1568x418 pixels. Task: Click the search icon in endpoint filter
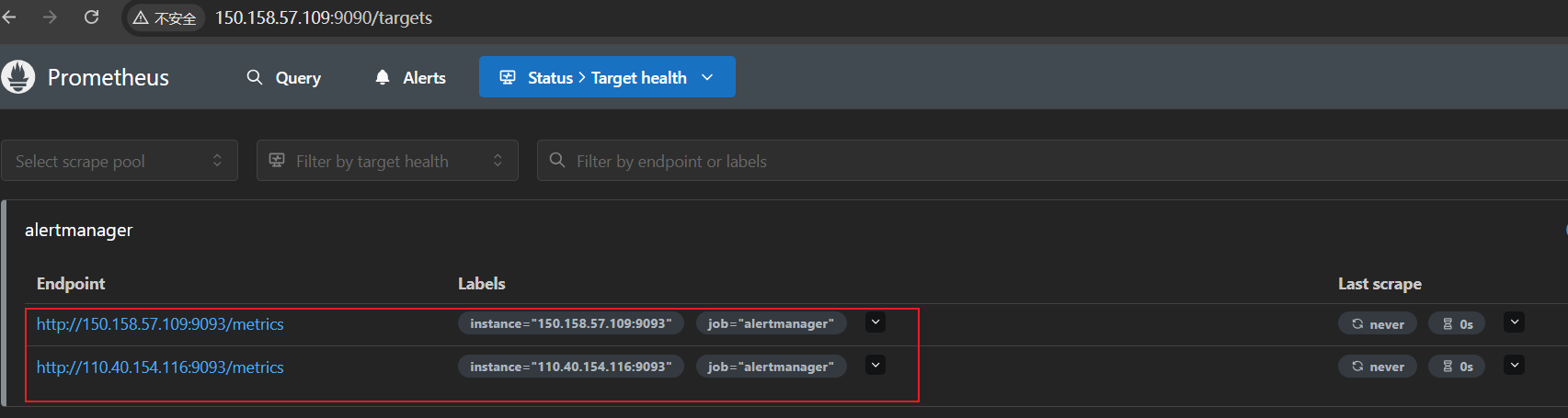pyautogui.click(x=557, y=160)
